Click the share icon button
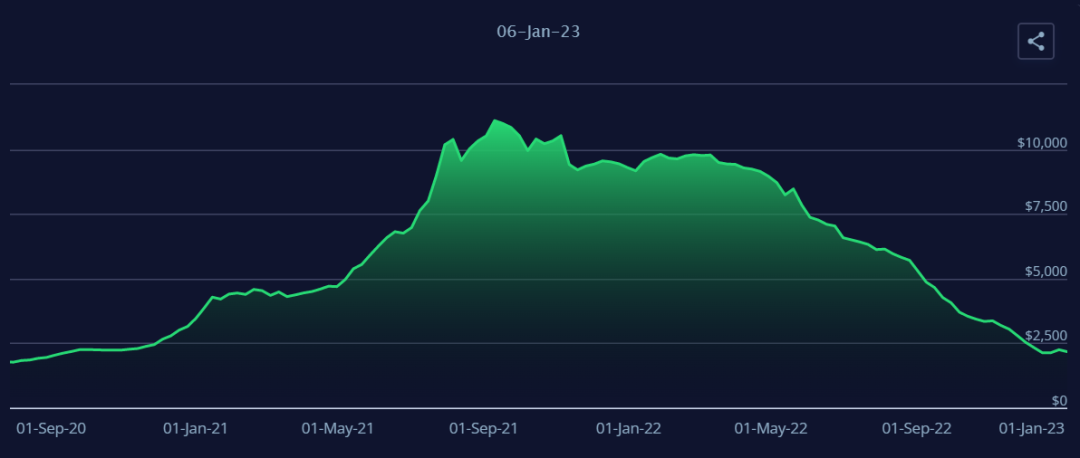 [x=1036, y=42]
